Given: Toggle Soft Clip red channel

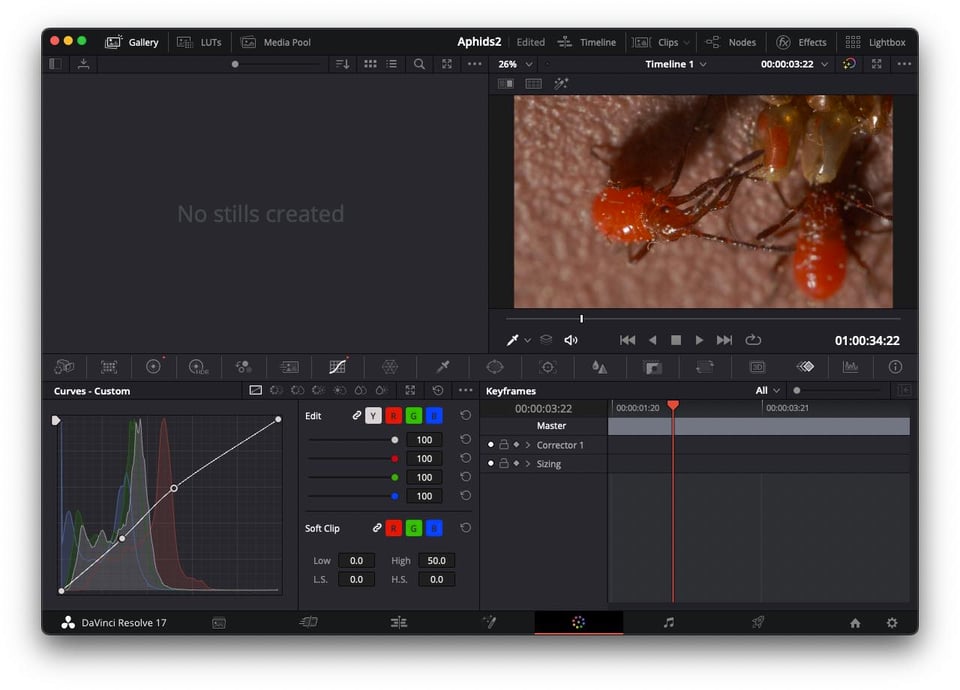Looking at the screenshot, I should [x=393, y=528].
